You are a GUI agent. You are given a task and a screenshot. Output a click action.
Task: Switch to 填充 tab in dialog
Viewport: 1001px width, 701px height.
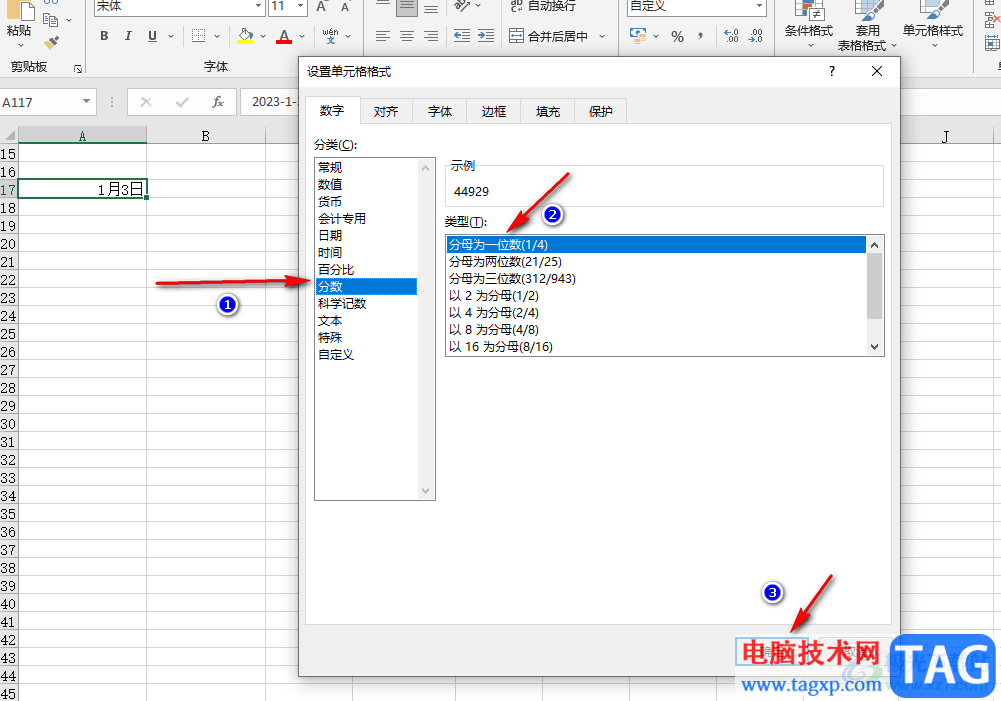pyautogui.click(x=547, y=111)
